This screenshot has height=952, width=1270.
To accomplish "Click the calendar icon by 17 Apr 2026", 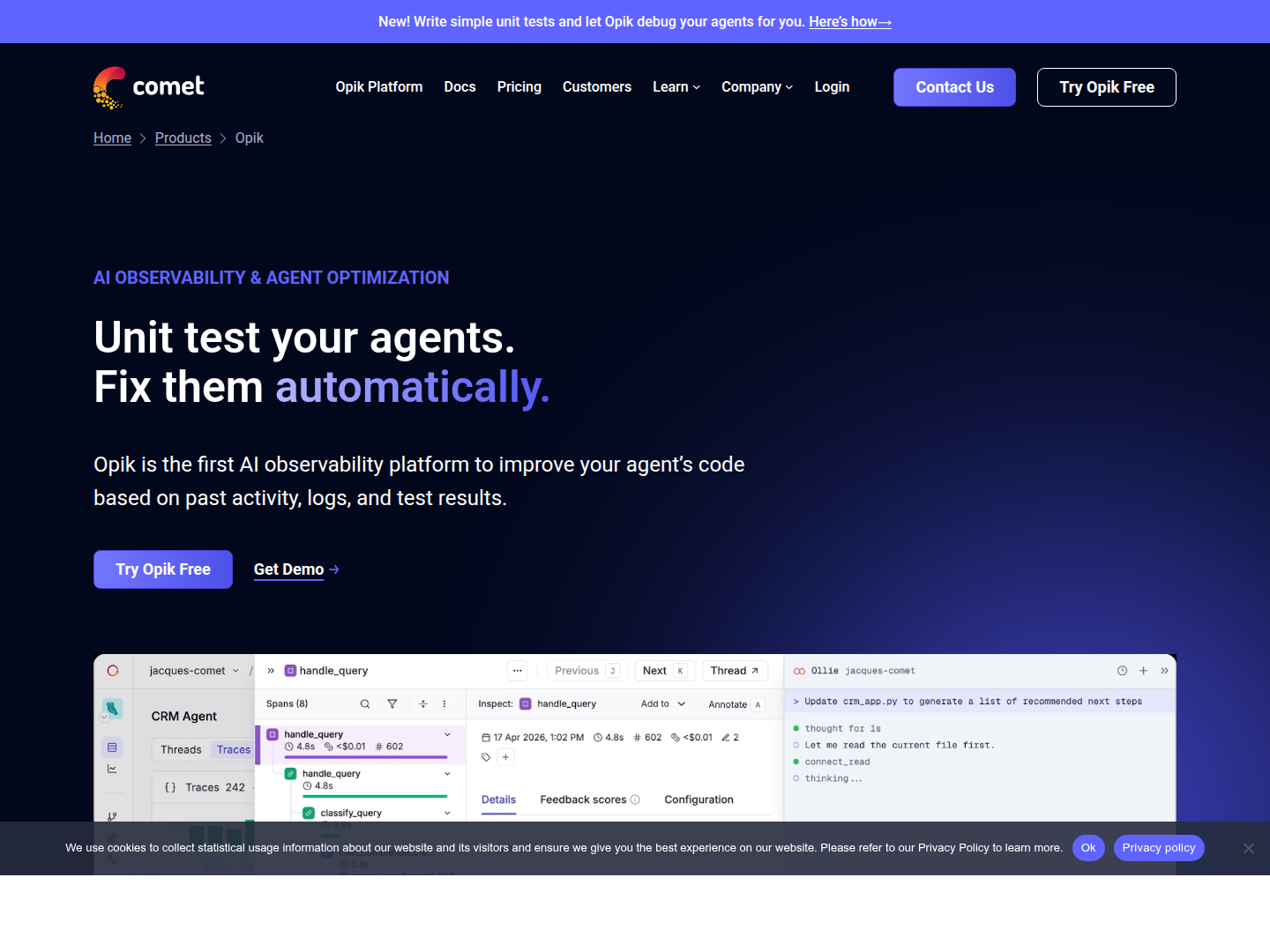I will [x=486, y=738].
